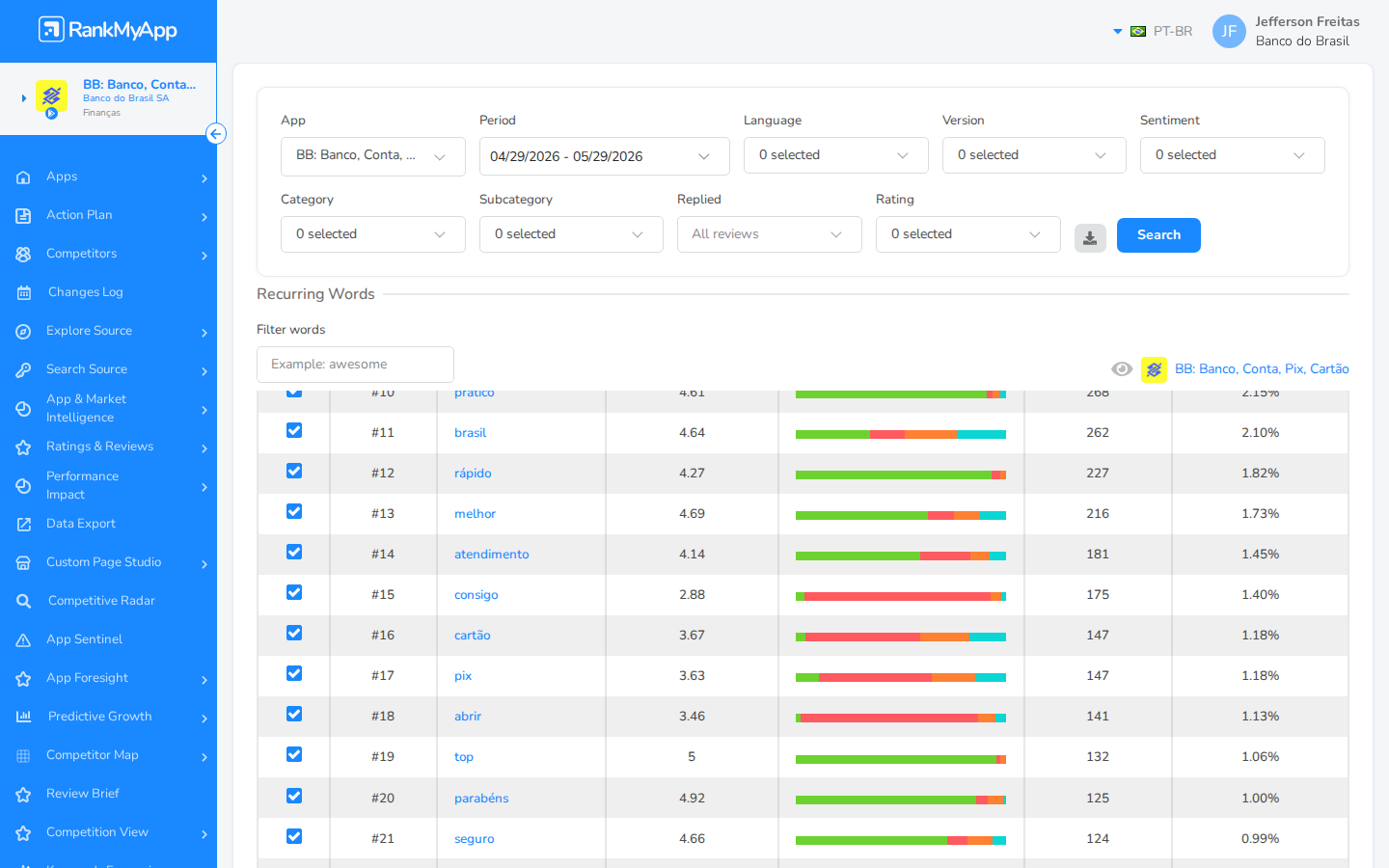1389x868 pixels.
Task: Click the Competitive Radar magnifier icon
Action: point(24,601)
